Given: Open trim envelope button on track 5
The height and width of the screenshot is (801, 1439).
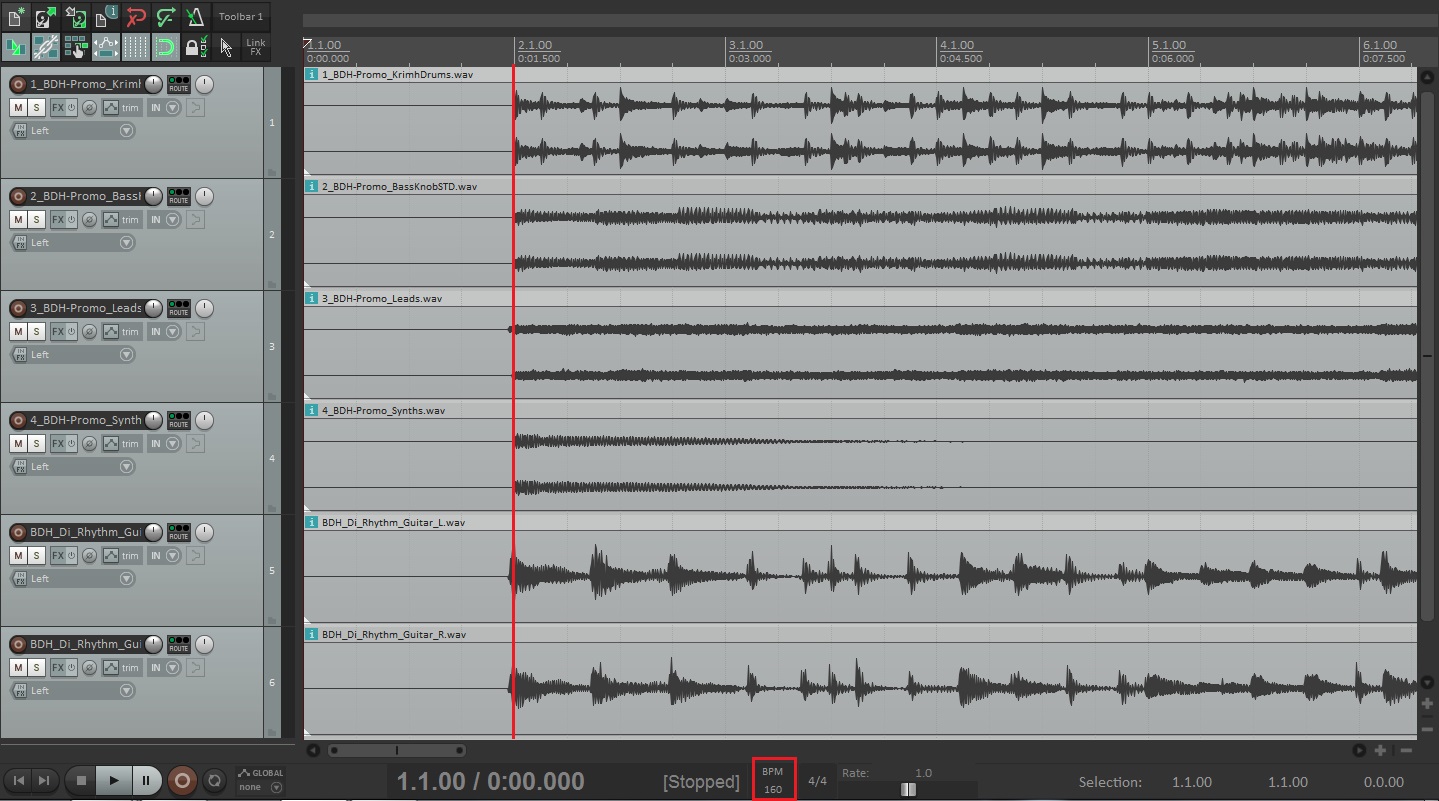Looking at the screenshot, I should point(121,555).
